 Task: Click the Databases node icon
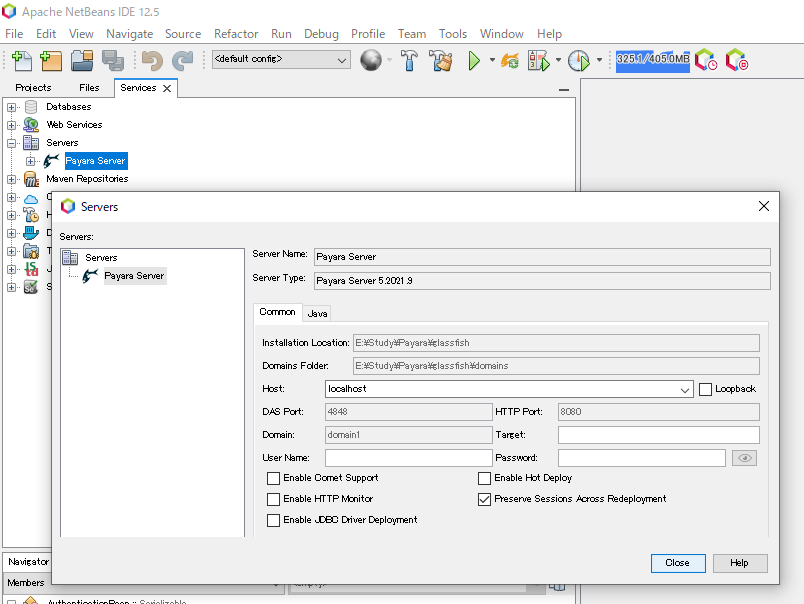point(31,107)
